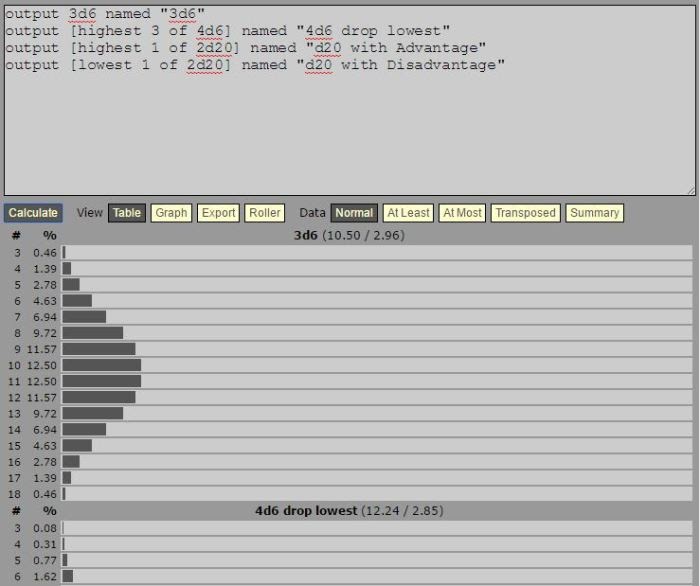The image size is (700, 586).
Task: Click the 1.39 value for 3d6 result 17
Action: tap(45, 478)
